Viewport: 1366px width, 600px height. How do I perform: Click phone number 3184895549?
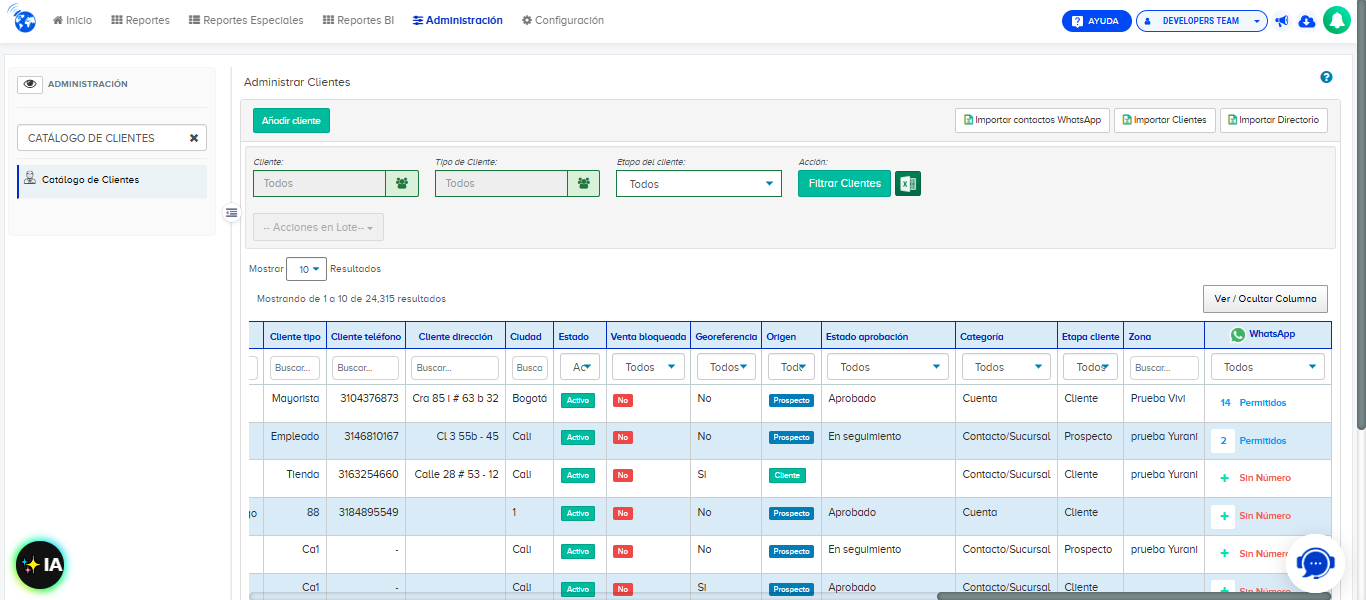click(x=369, y=512)
